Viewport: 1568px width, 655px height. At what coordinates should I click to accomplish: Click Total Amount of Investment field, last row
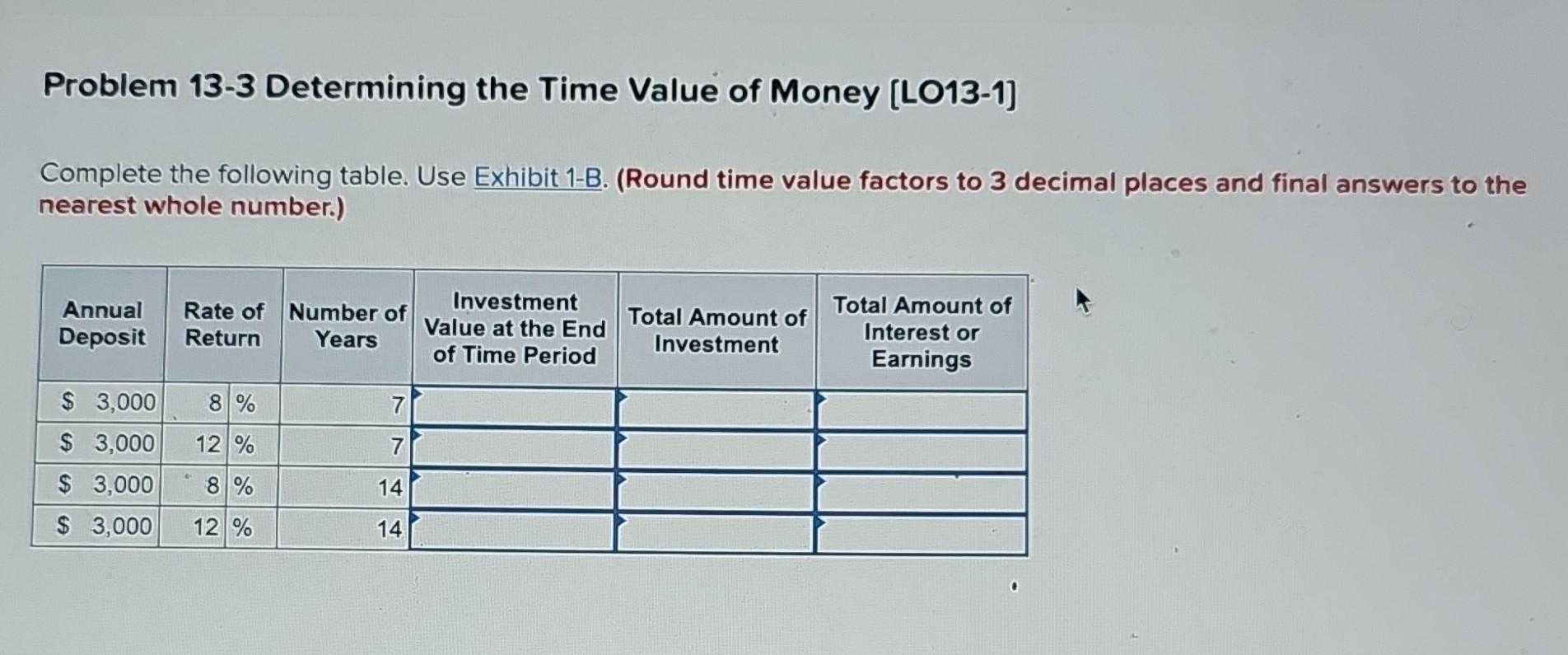(x=716, y=529)
